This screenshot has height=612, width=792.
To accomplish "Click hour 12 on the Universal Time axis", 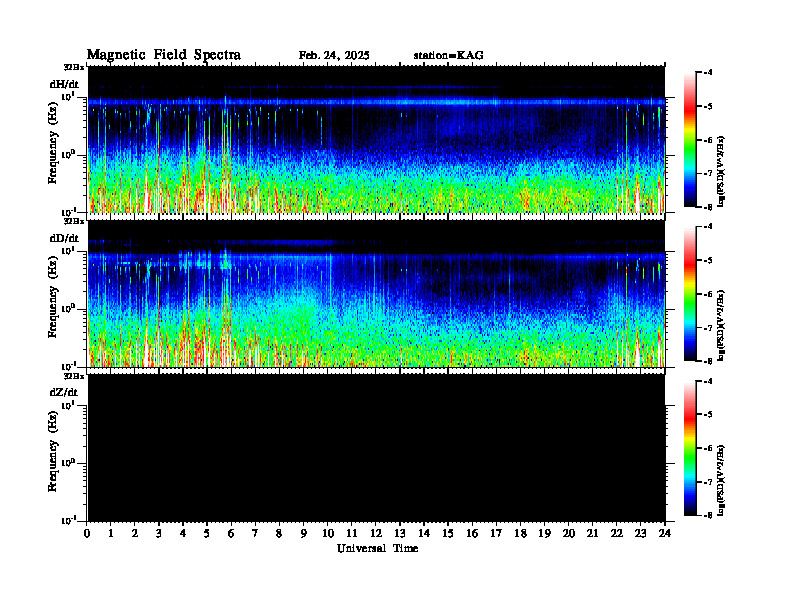I will tap(376, 534).
